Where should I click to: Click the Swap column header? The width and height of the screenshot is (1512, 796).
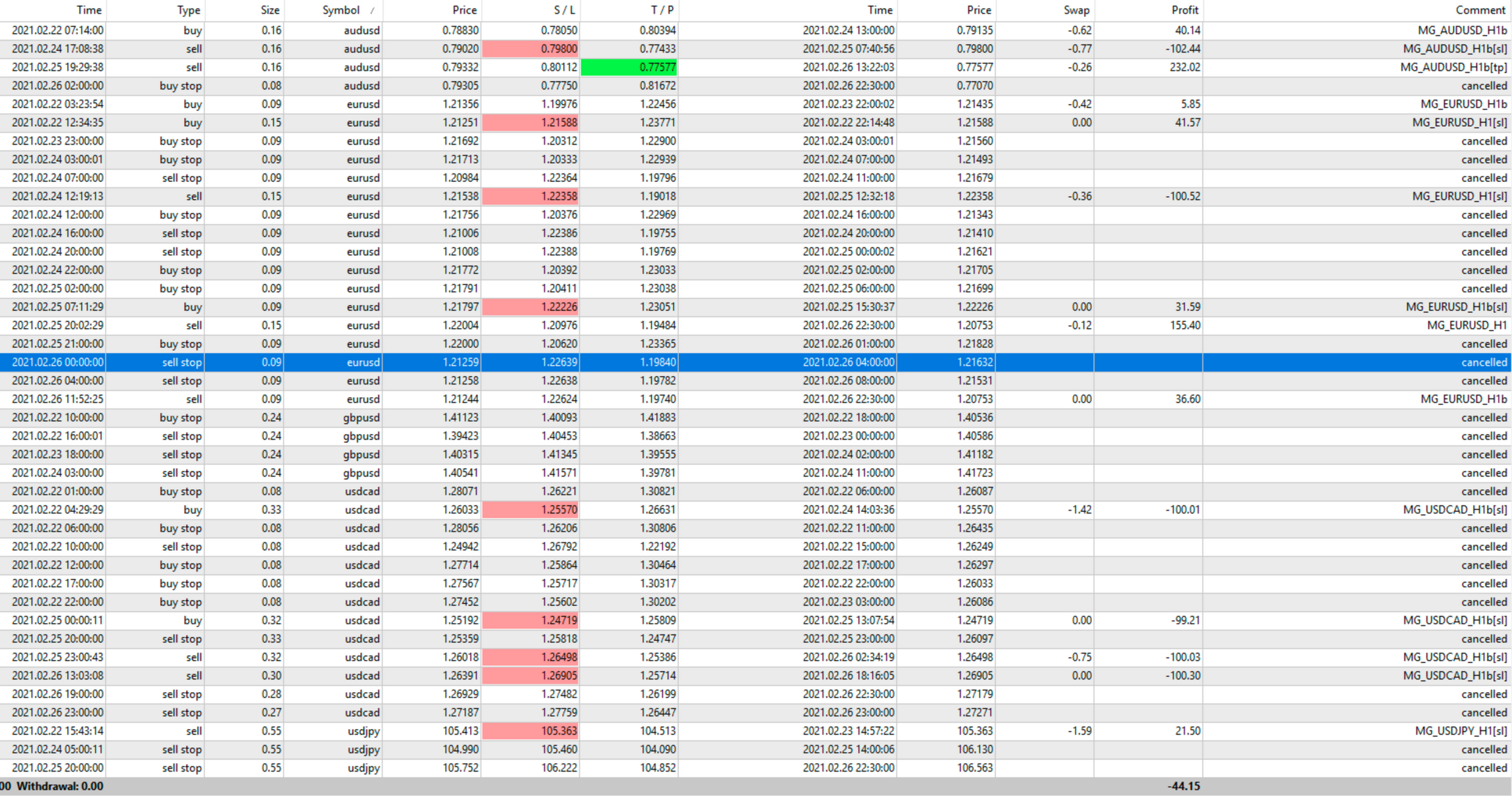[x=1076, y=10]
